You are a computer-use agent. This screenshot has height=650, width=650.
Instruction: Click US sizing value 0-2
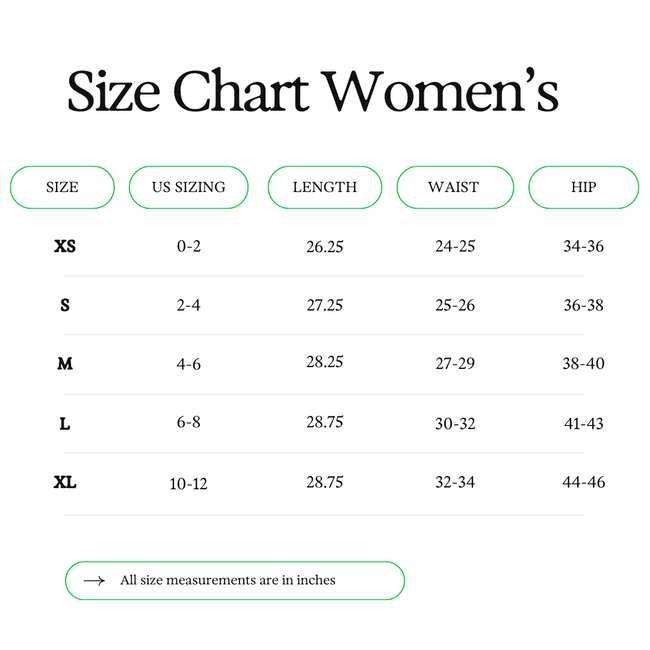189,246
